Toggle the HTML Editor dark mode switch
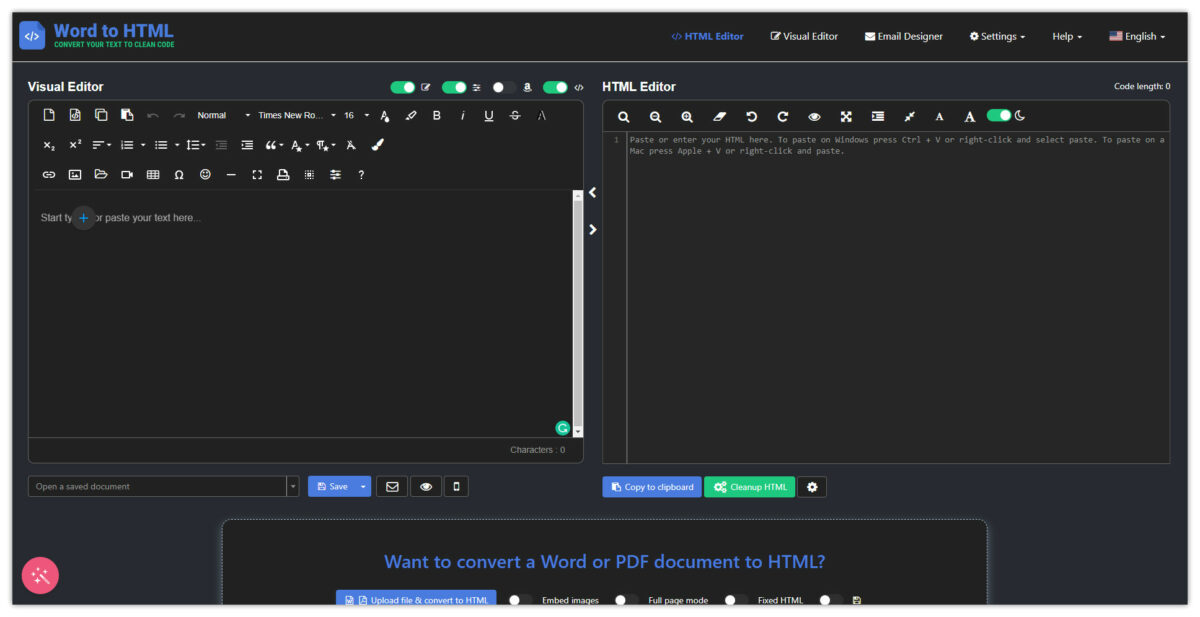The width and height of the screenshot is (1200, 617). pos(999,116)
